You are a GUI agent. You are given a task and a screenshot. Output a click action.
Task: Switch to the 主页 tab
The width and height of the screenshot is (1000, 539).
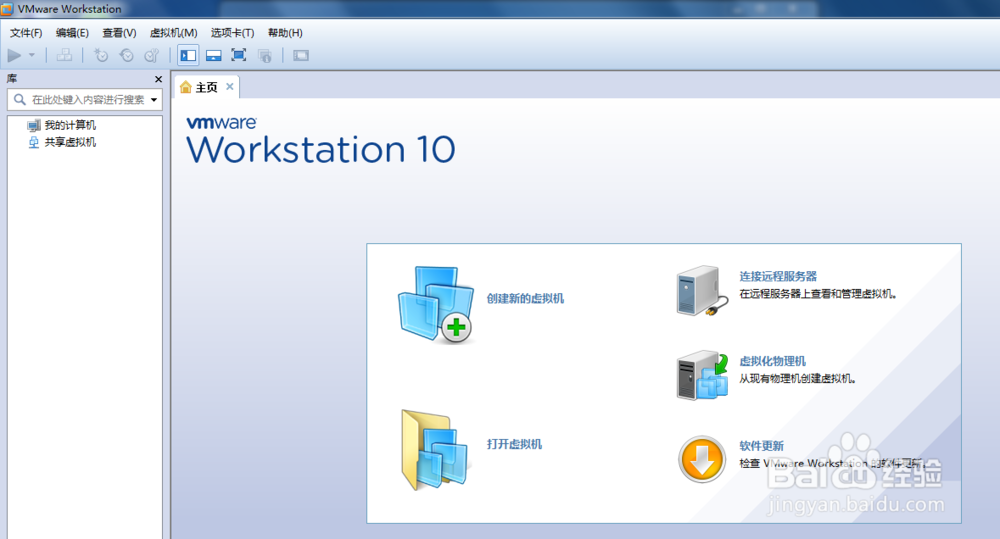(x=207, y=87)
